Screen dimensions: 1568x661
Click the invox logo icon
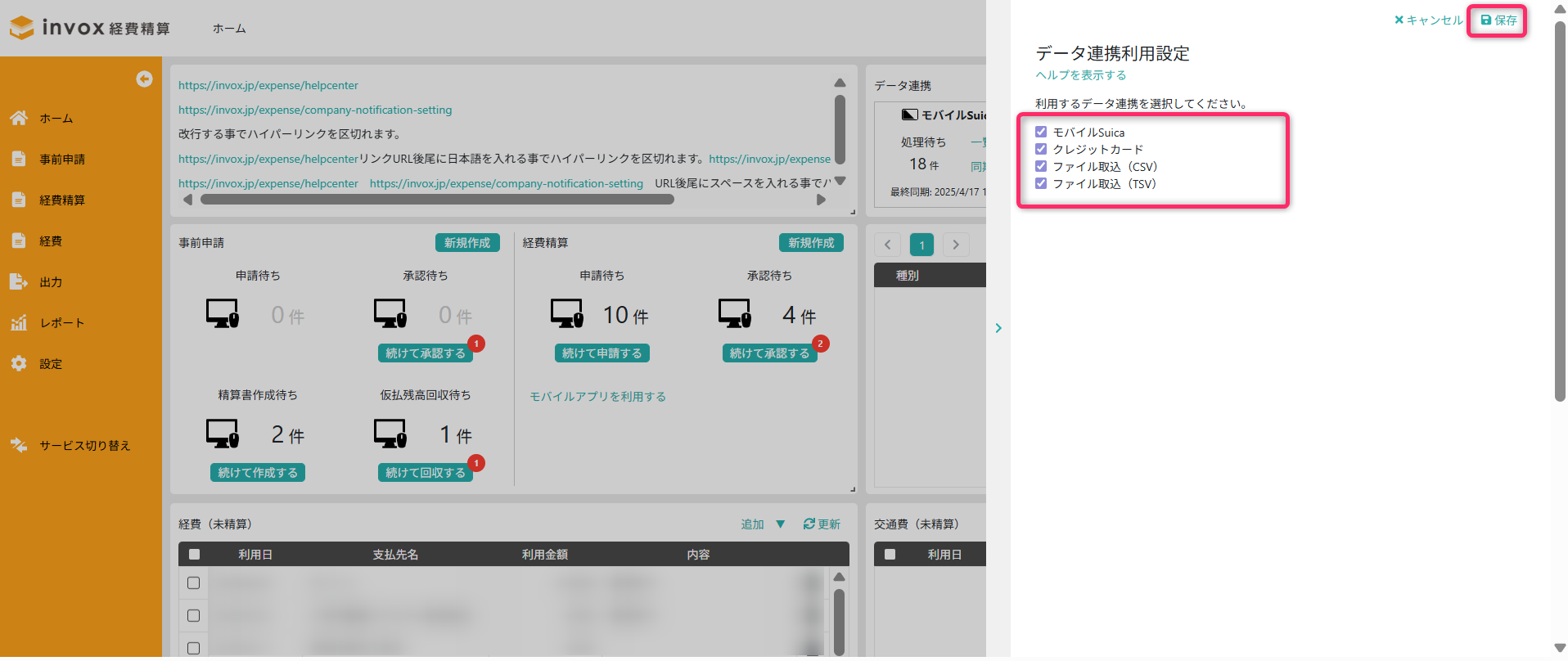pos(22,28)
